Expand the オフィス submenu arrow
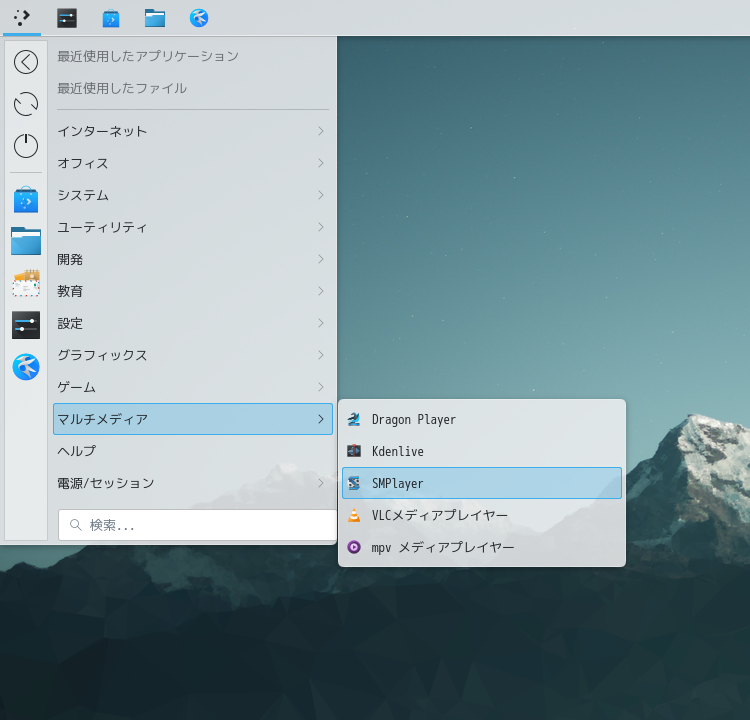Viewport: 750px width, 720px height. (321, 163)
